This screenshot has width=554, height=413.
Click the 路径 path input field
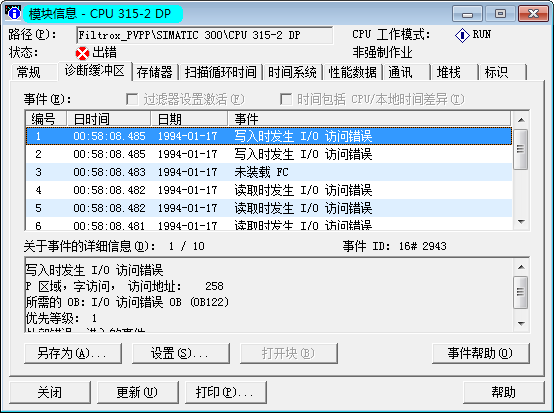click(205, 35)
